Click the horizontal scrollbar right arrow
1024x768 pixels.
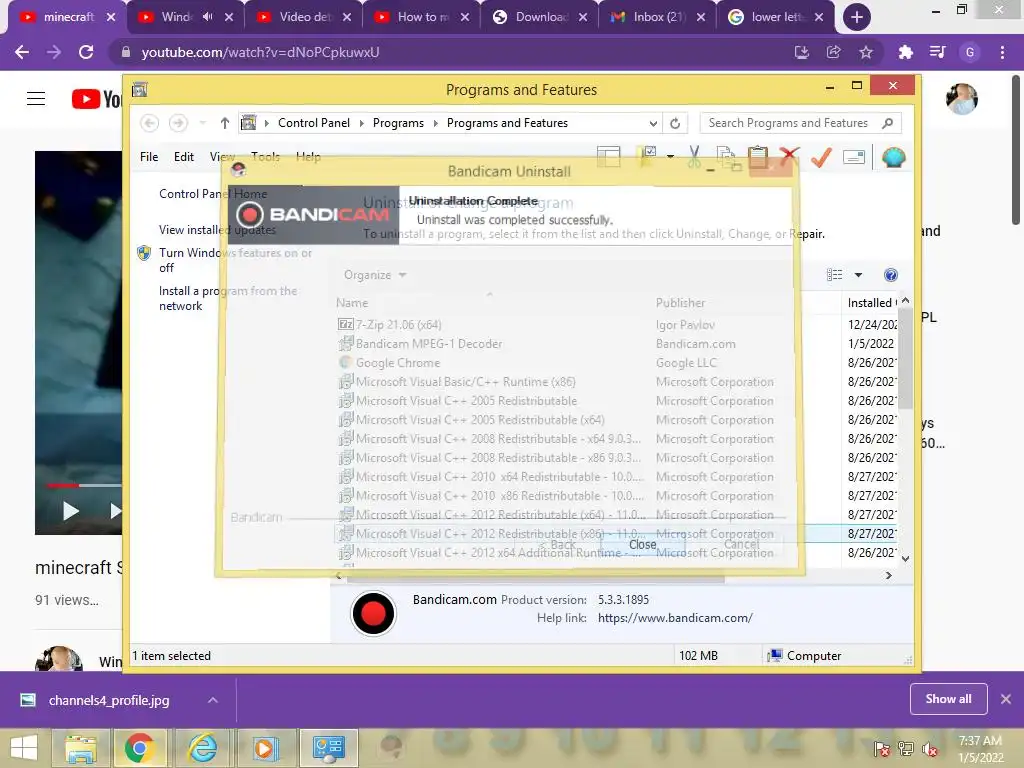[888, 575]
